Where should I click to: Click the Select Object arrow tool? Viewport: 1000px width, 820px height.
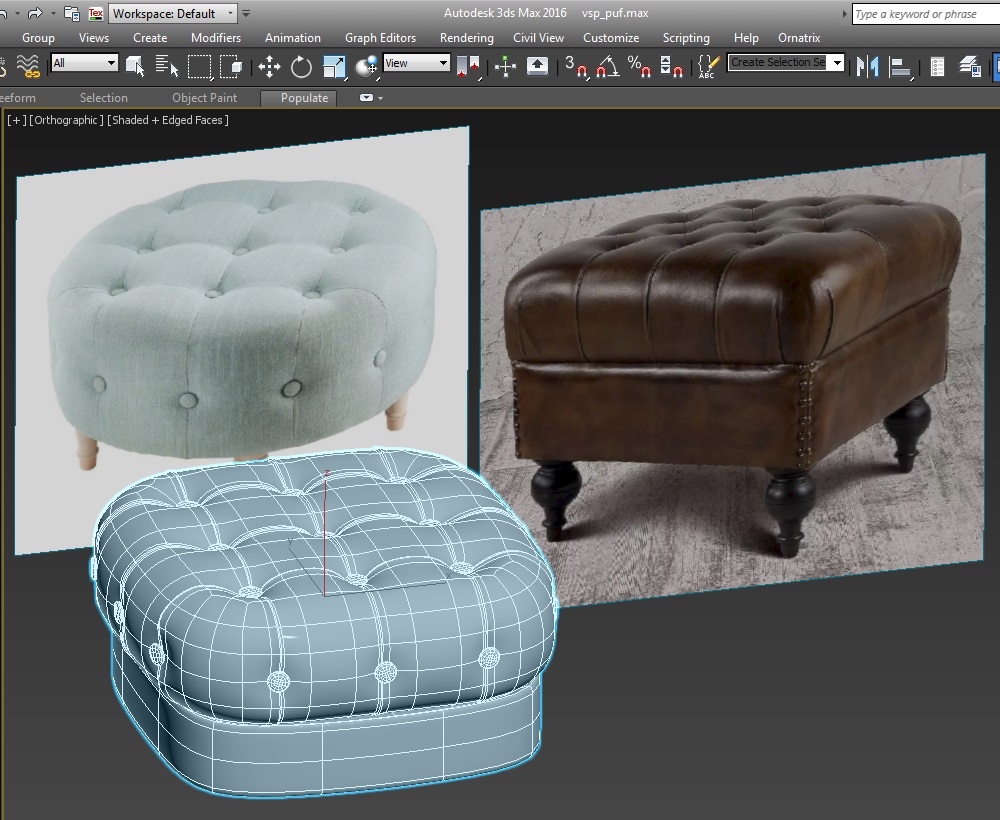(x=134, y=67)
